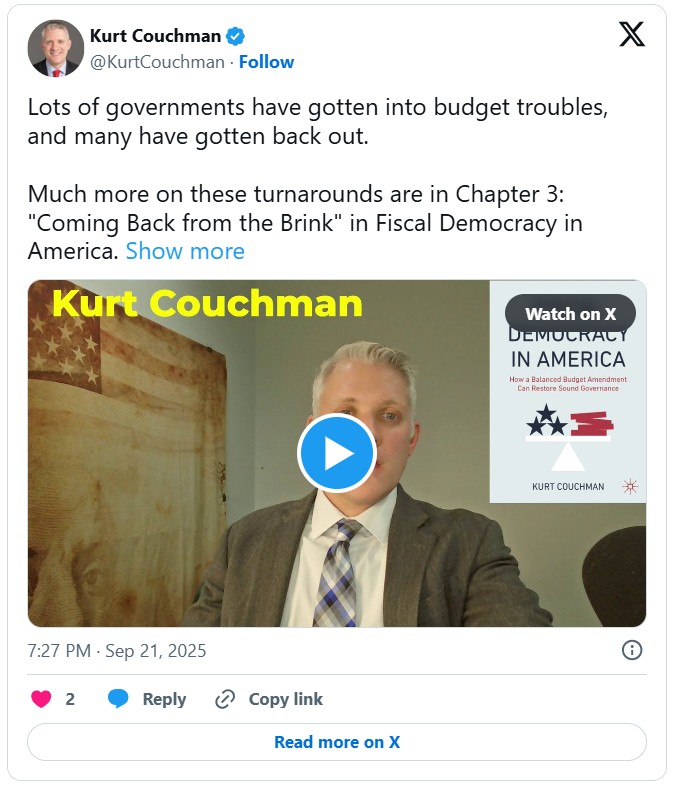Viewport: 676px width, 790px height.
Task: Click the blue verified badge
Action: (235, 36)
